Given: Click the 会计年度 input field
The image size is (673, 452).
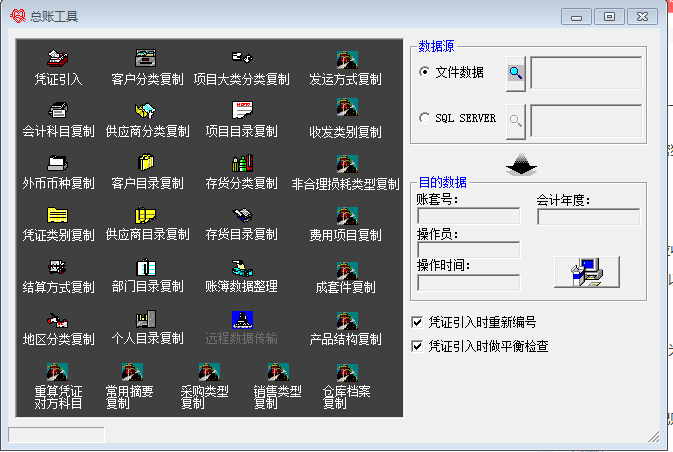Looking at the screenshot, I should [588, 217].
